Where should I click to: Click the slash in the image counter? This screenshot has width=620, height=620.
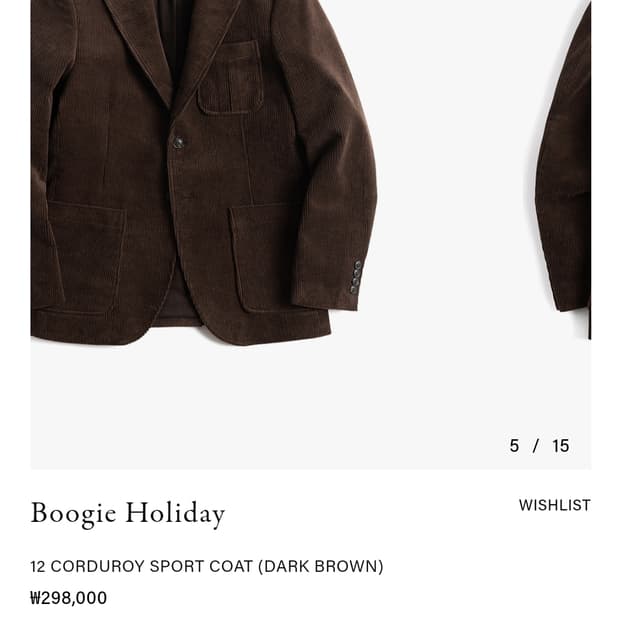point(536,446)
